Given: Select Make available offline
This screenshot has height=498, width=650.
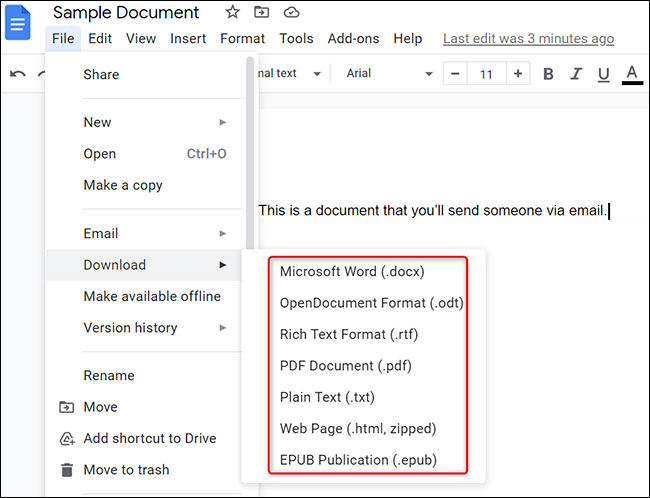Looking at the screenshot, I should [144, 296].
